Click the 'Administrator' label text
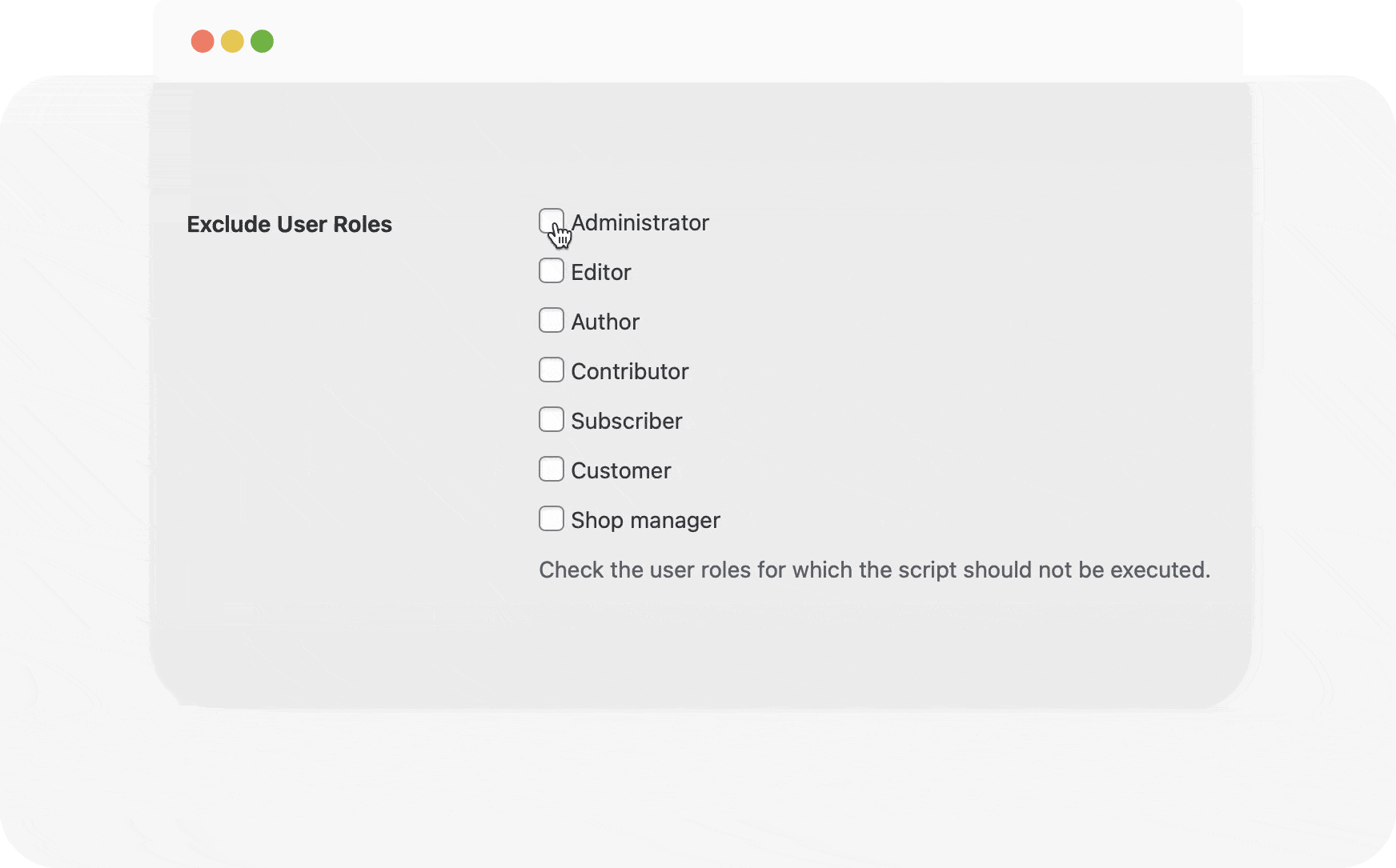Viewport: 1396px width, 868px height. 640,222
